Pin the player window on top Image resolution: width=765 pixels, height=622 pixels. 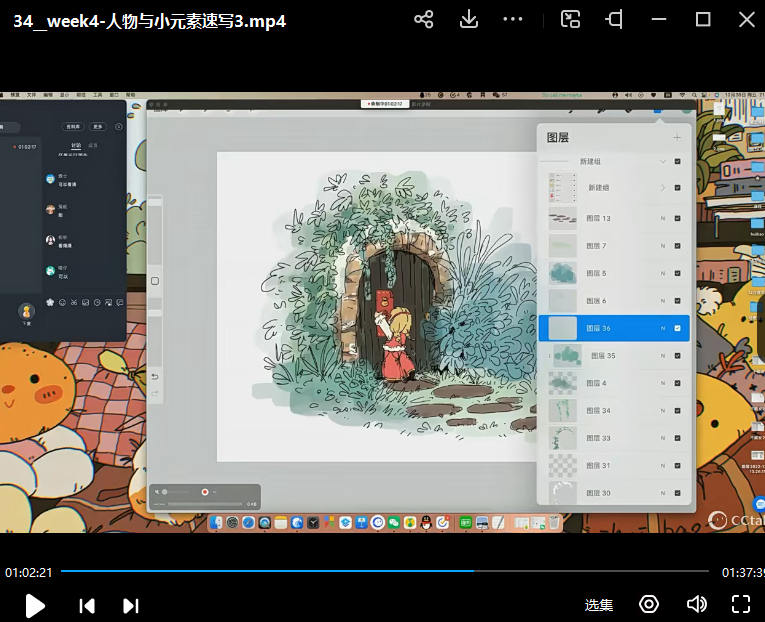click(615, 19)
